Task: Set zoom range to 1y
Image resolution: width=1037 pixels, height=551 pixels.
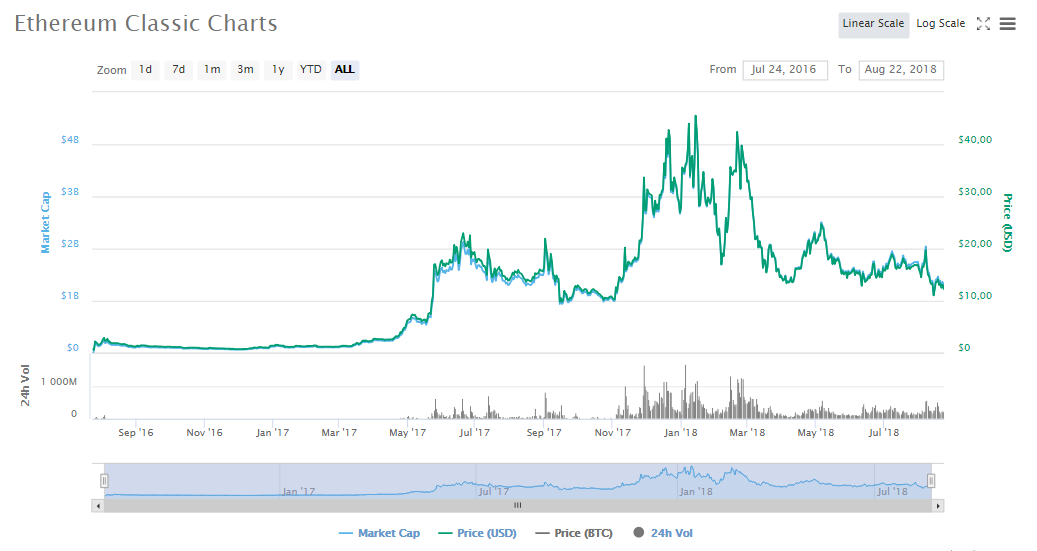Action: point(278,69)
